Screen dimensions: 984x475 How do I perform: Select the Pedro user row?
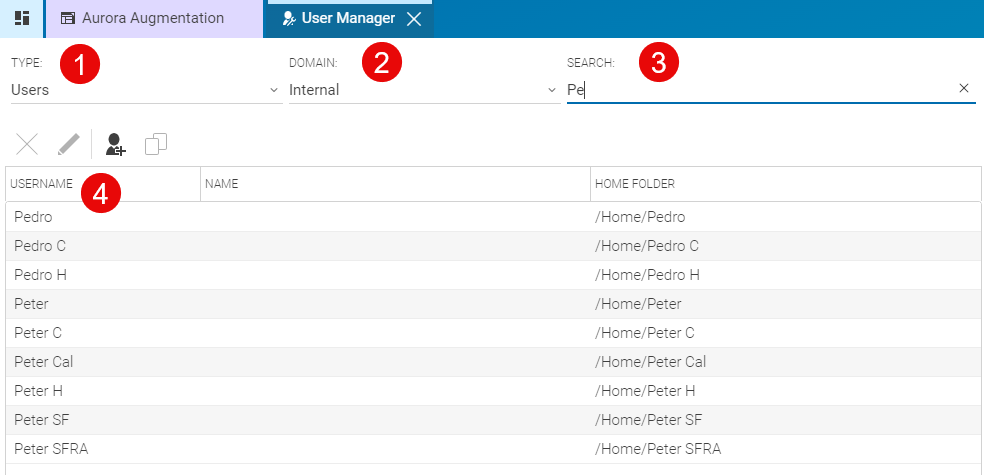pyautogui.click(x=34, y=217)
